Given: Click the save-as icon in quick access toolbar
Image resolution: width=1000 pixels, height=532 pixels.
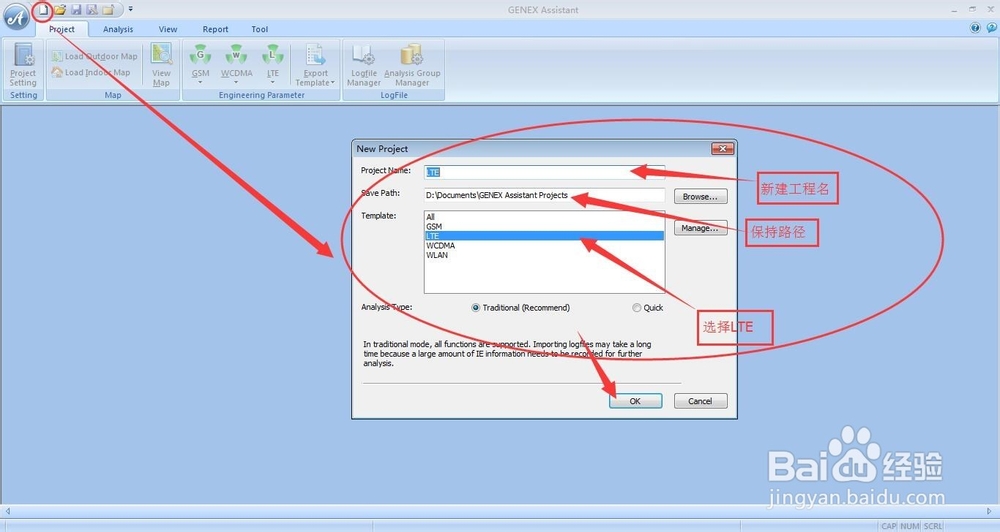Looking at the screenshot, I should coord(92,10).
